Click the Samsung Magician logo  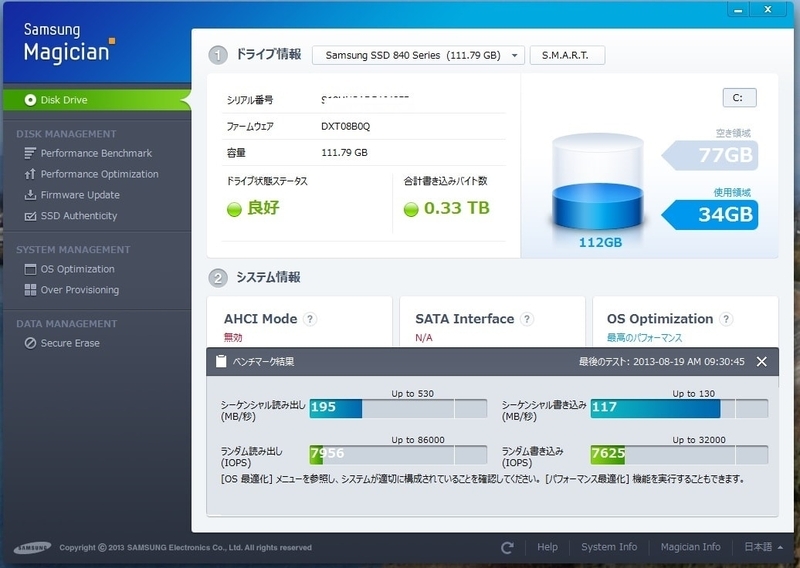[69, 43]
